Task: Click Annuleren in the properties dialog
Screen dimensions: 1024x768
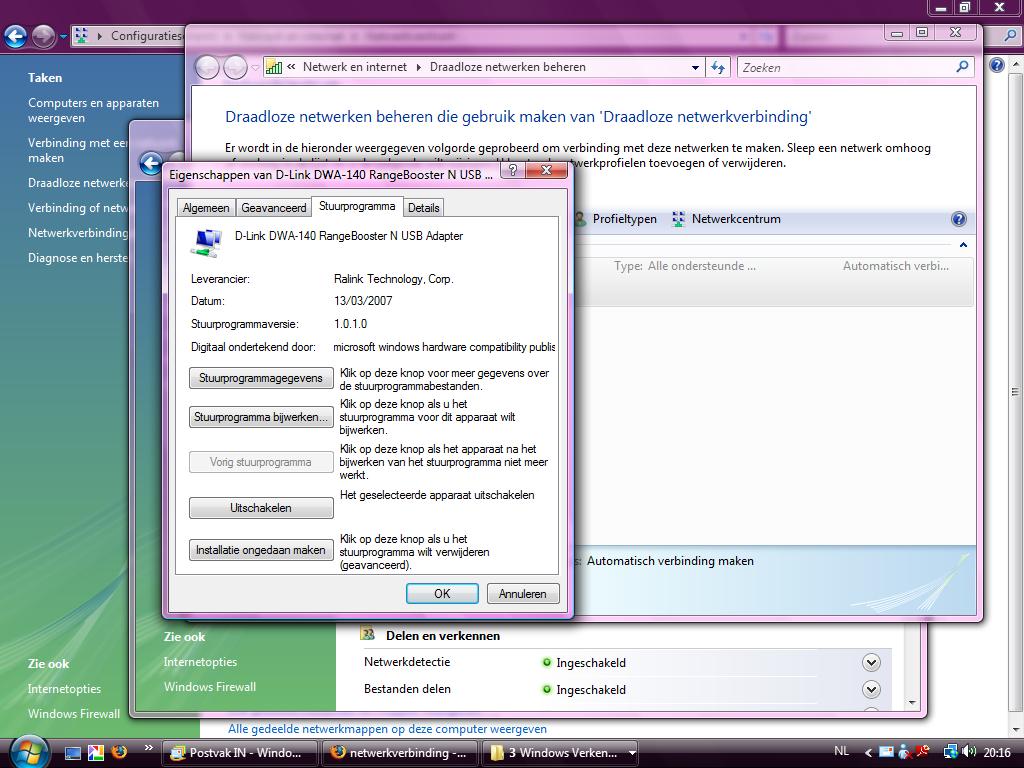Action: point(522,594)
